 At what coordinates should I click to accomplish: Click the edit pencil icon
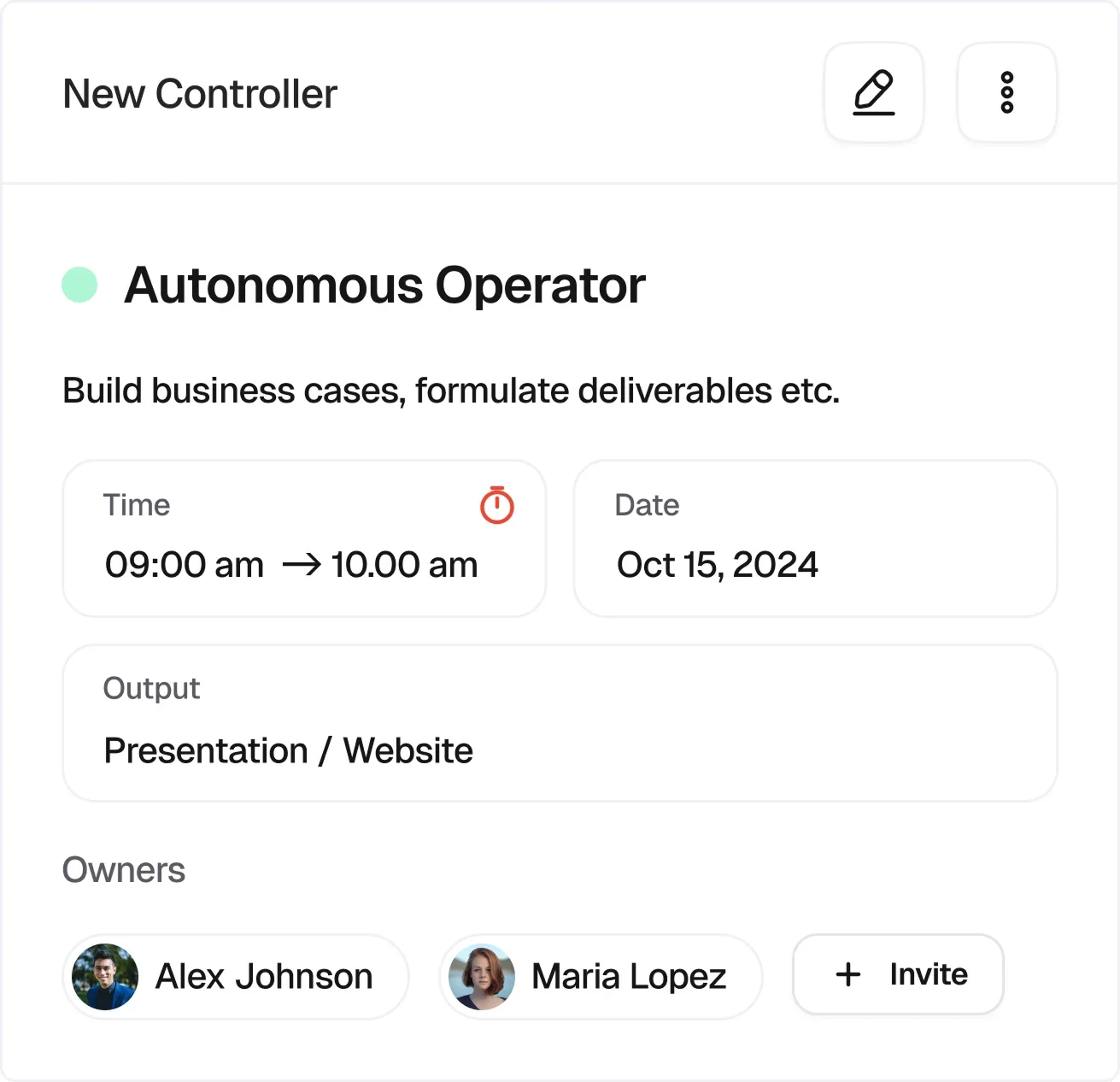click(x=873, y=92)
